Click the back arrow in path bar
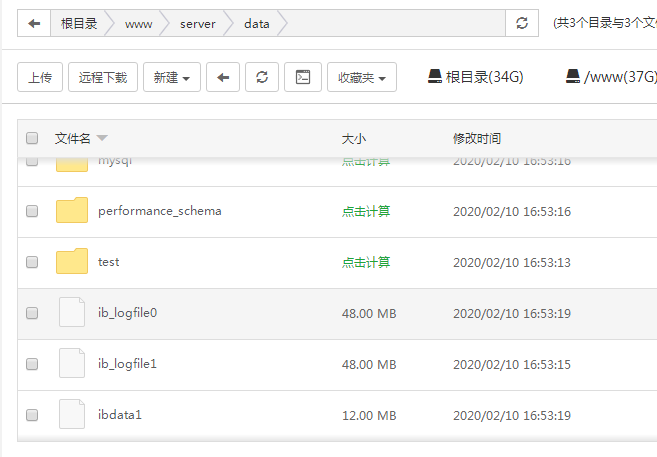The height and width of the screenshot is (457, 657). coord(34,24)
